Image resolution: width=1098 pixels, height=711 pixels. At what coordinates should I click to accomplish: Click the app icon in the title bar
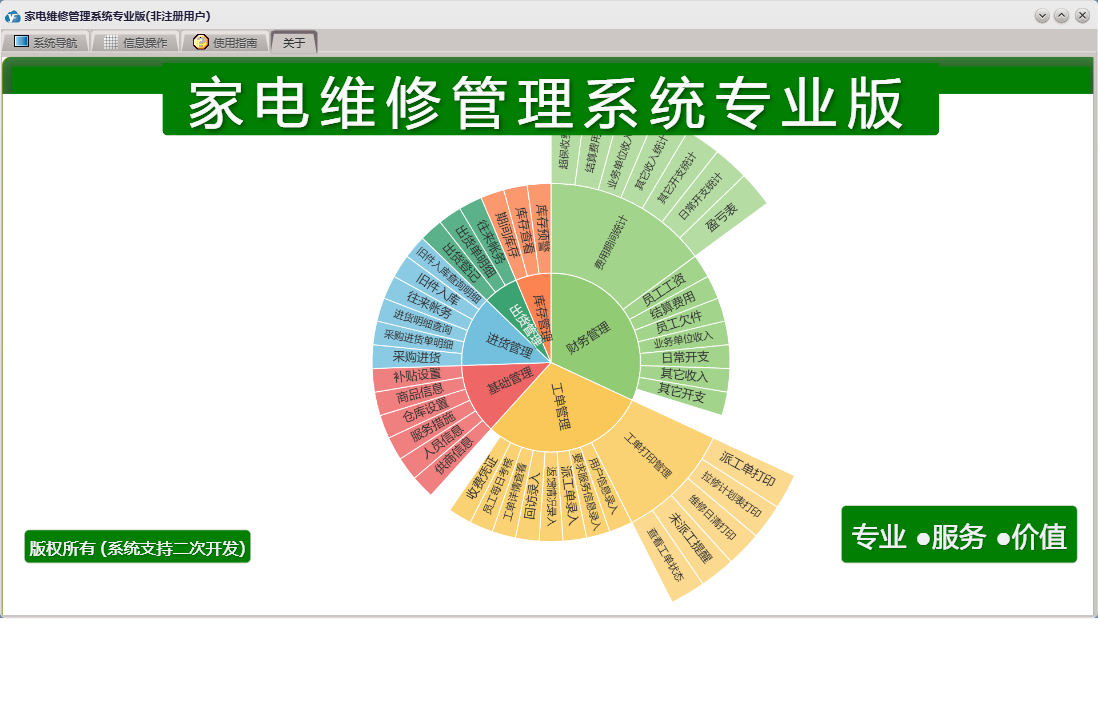[12, 15]
